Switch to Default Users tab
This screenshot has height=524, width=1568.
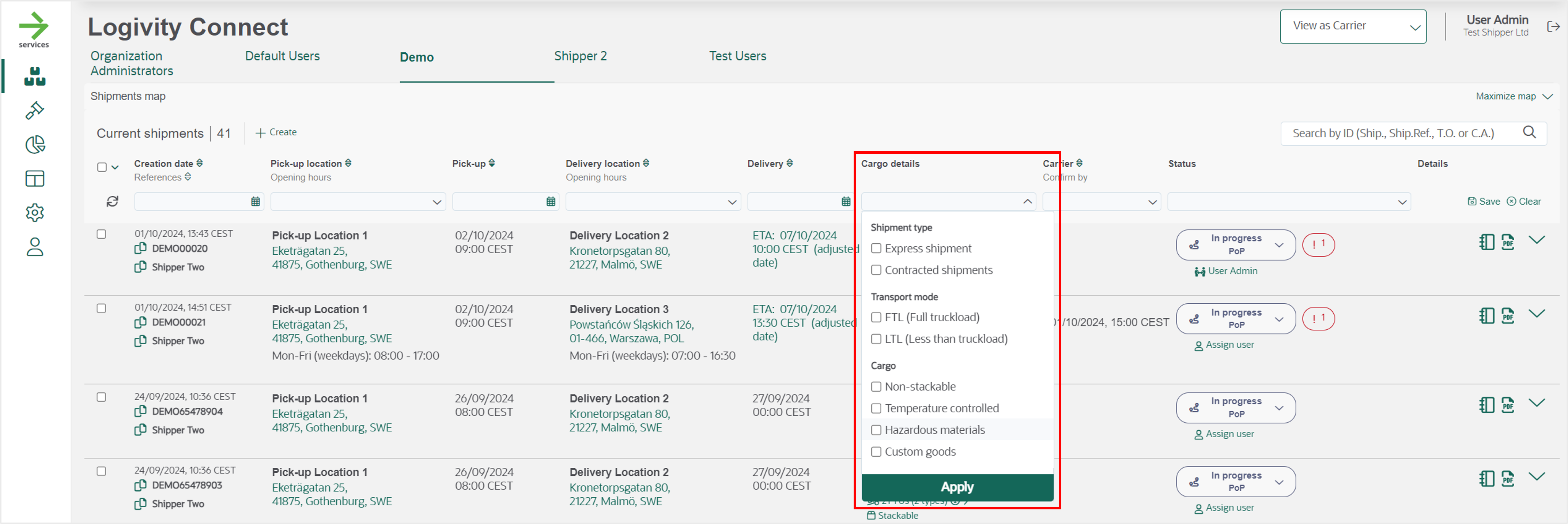283,56
